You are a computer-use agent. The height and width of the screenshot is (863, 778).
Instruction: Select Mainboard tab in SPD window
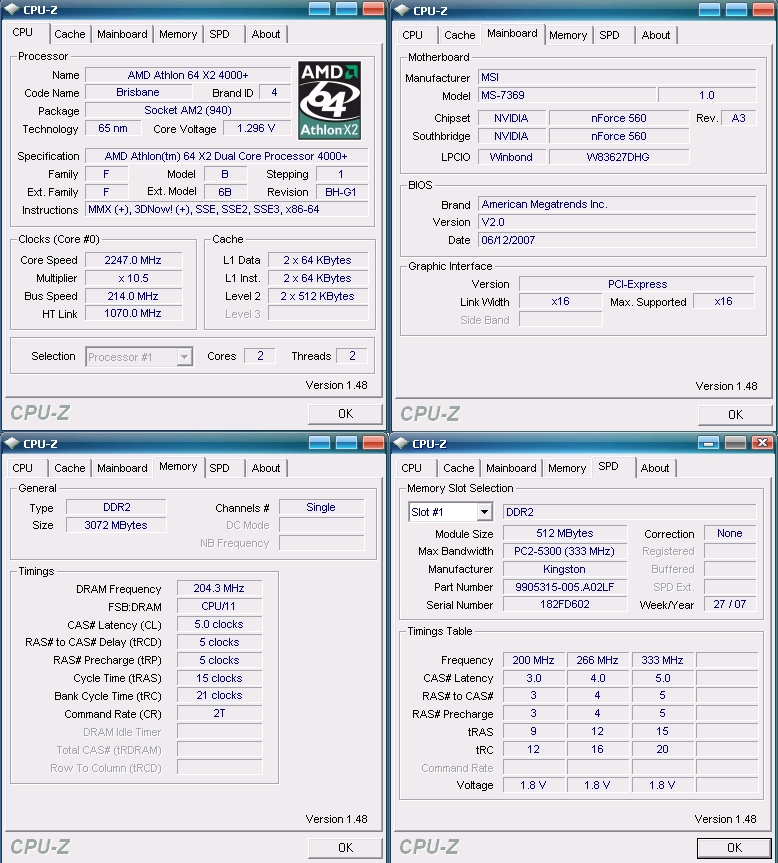click(x=511, y=468)
